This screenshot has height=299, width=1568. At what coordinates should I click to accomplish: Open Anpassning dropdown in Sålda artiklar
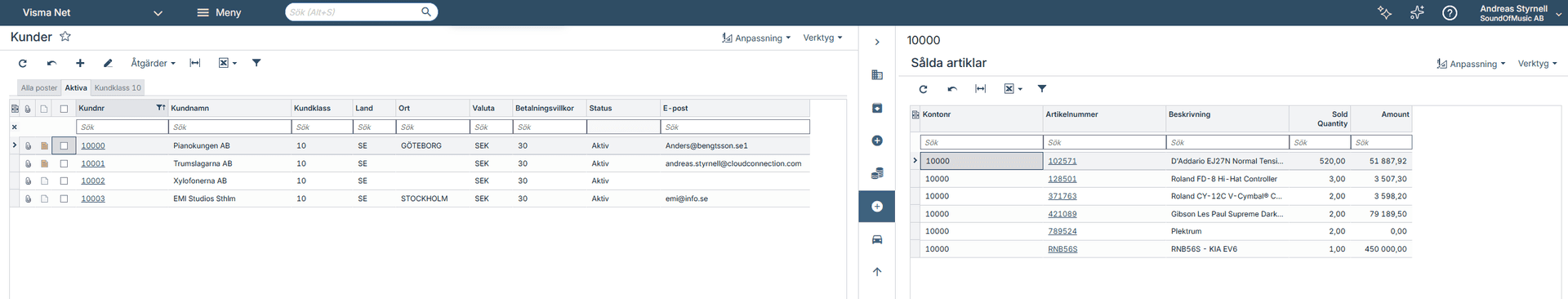tap(1471, 64)
